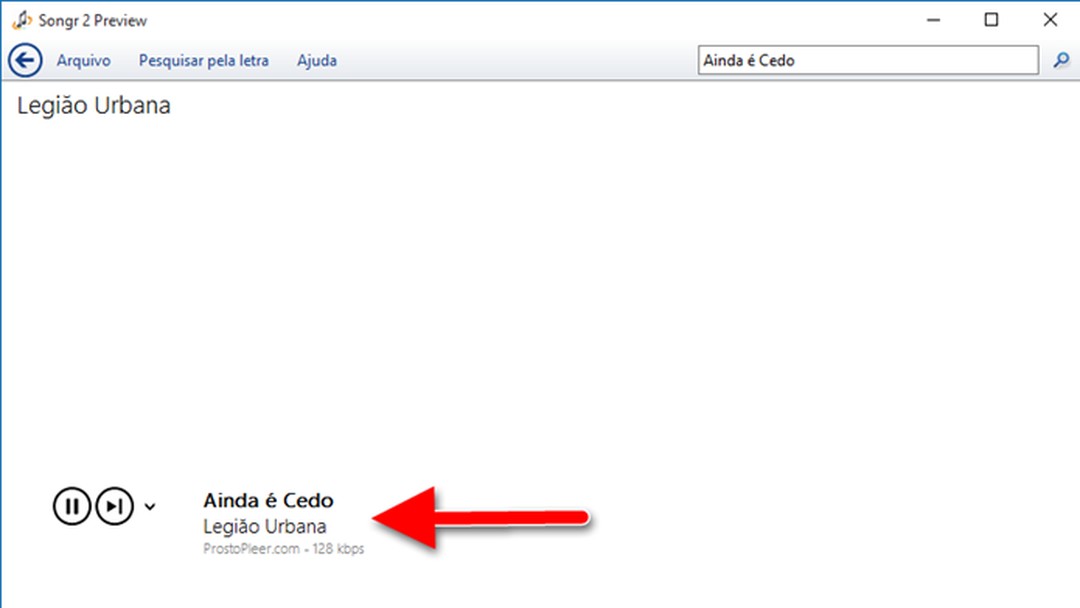This screenshot has height=608, width=1080.
Task: Open the Pesquisar pela letra menu
Action: pos(203,61)
